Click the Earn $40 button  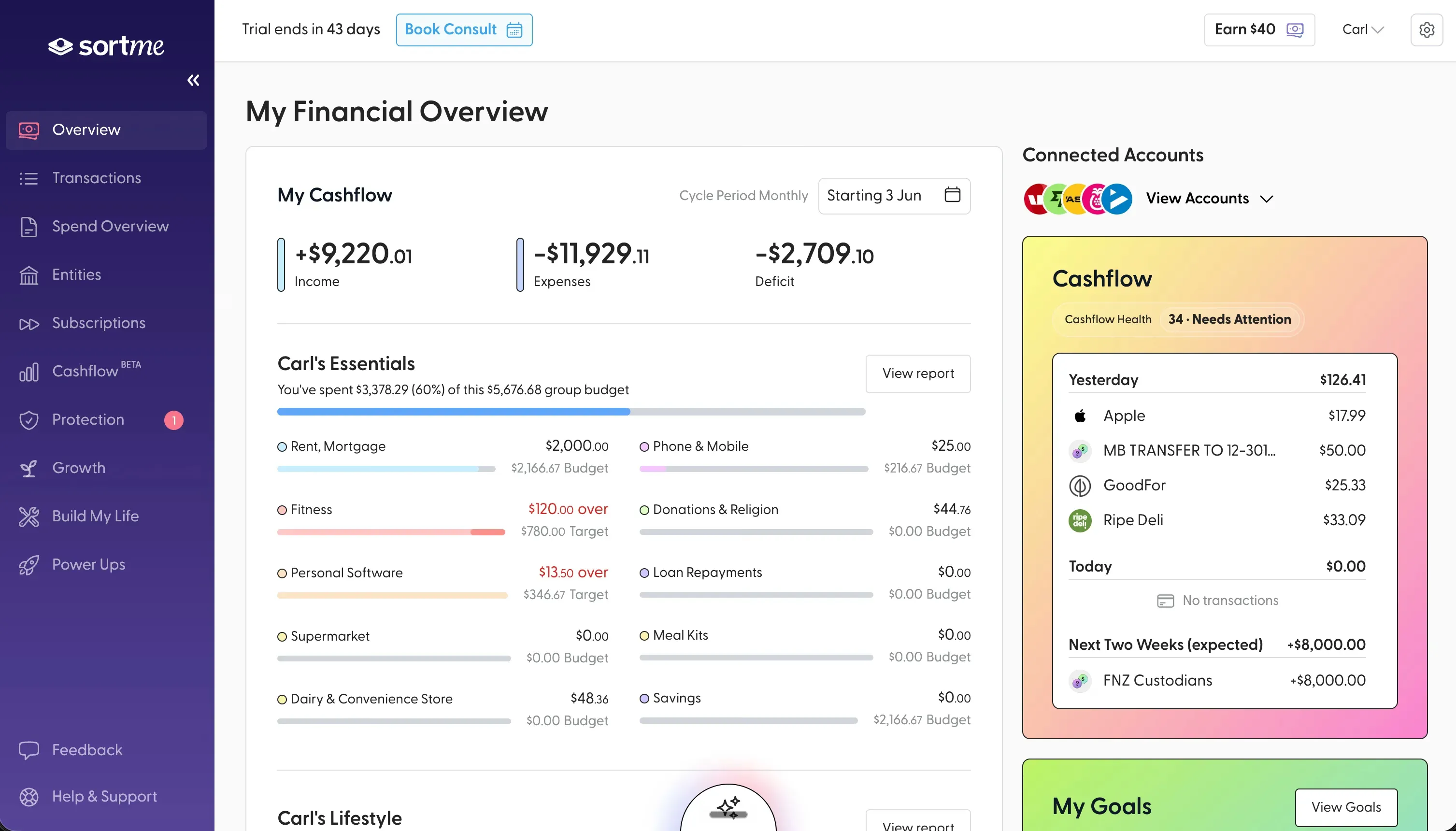click(1259, 29)
